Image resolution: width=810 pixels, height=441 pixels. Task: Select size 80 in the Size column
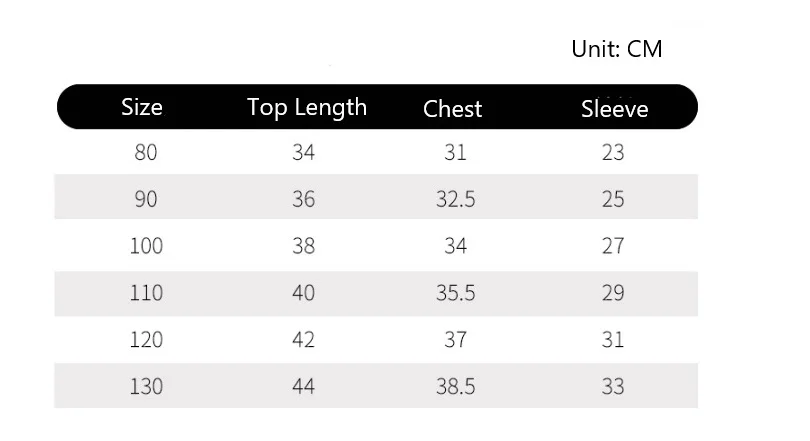(x=146, y=153)
